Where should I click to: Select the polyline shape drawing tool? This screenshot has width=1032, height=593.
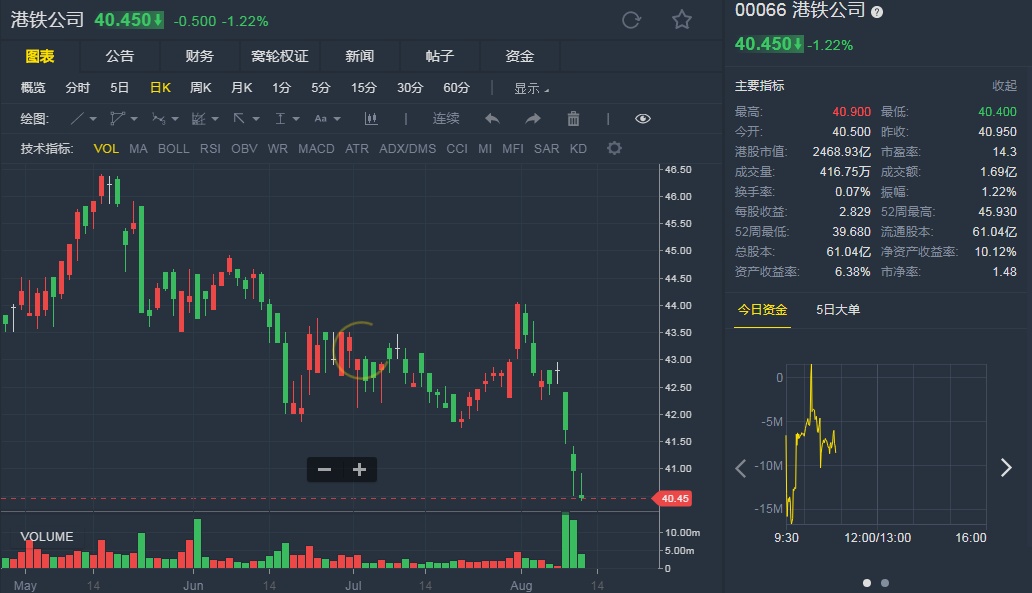(x=117, y=118)
